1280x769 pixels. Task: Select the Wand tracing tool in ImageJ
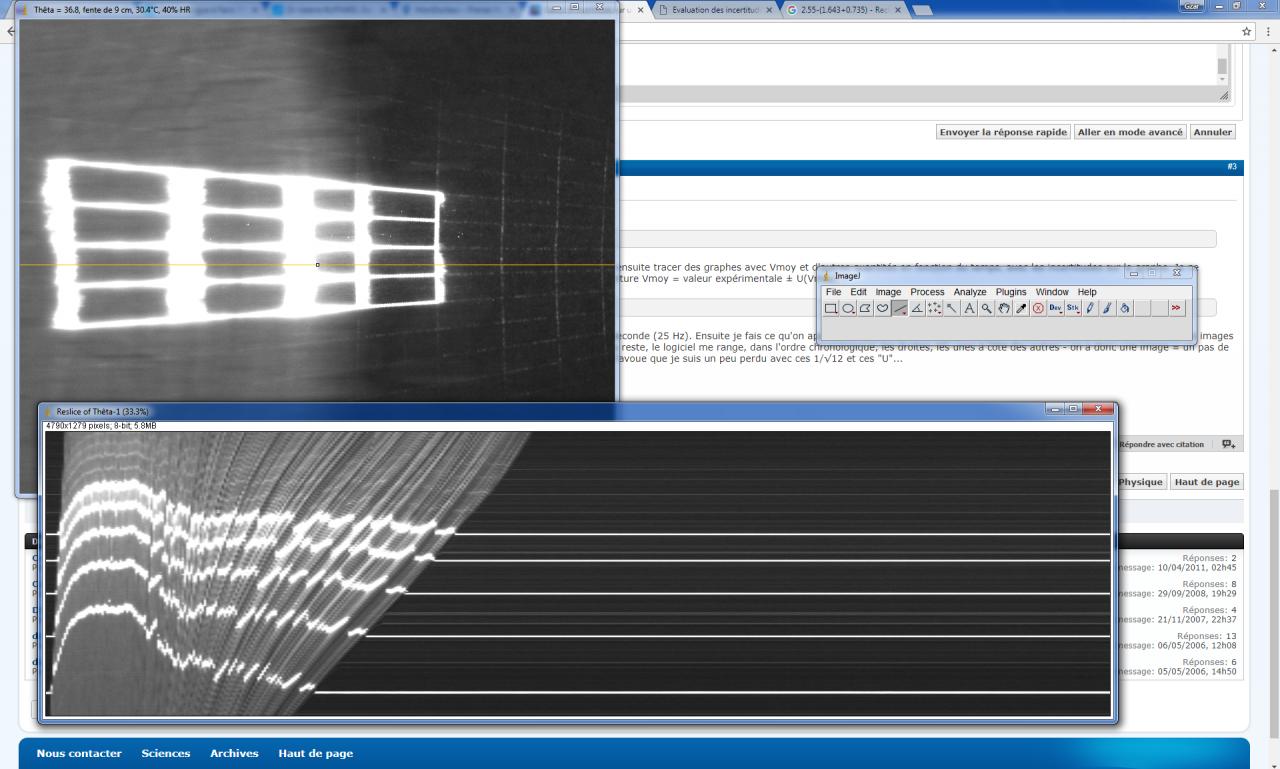952,309
